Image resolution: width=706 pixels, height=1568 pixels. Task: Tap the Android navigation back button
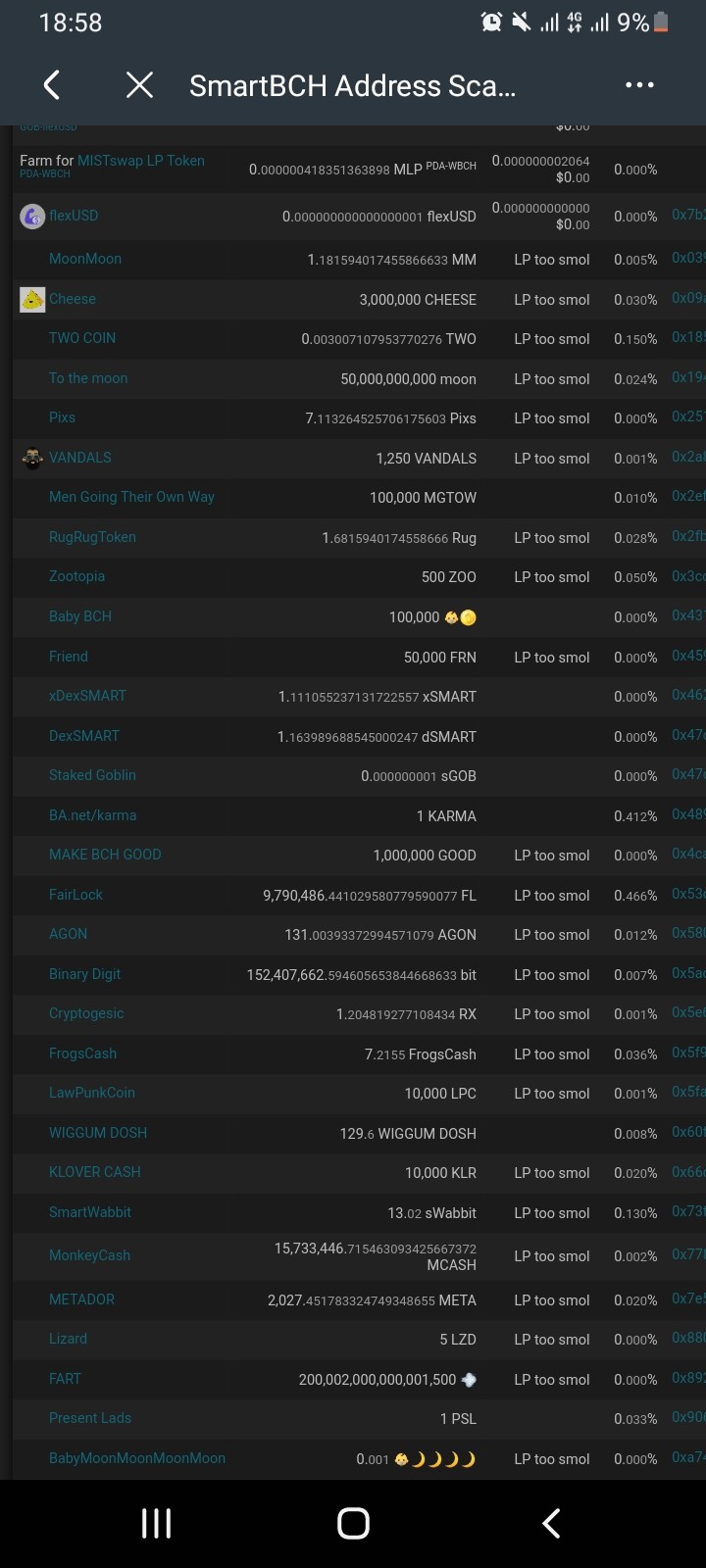tap(551, 1523)
